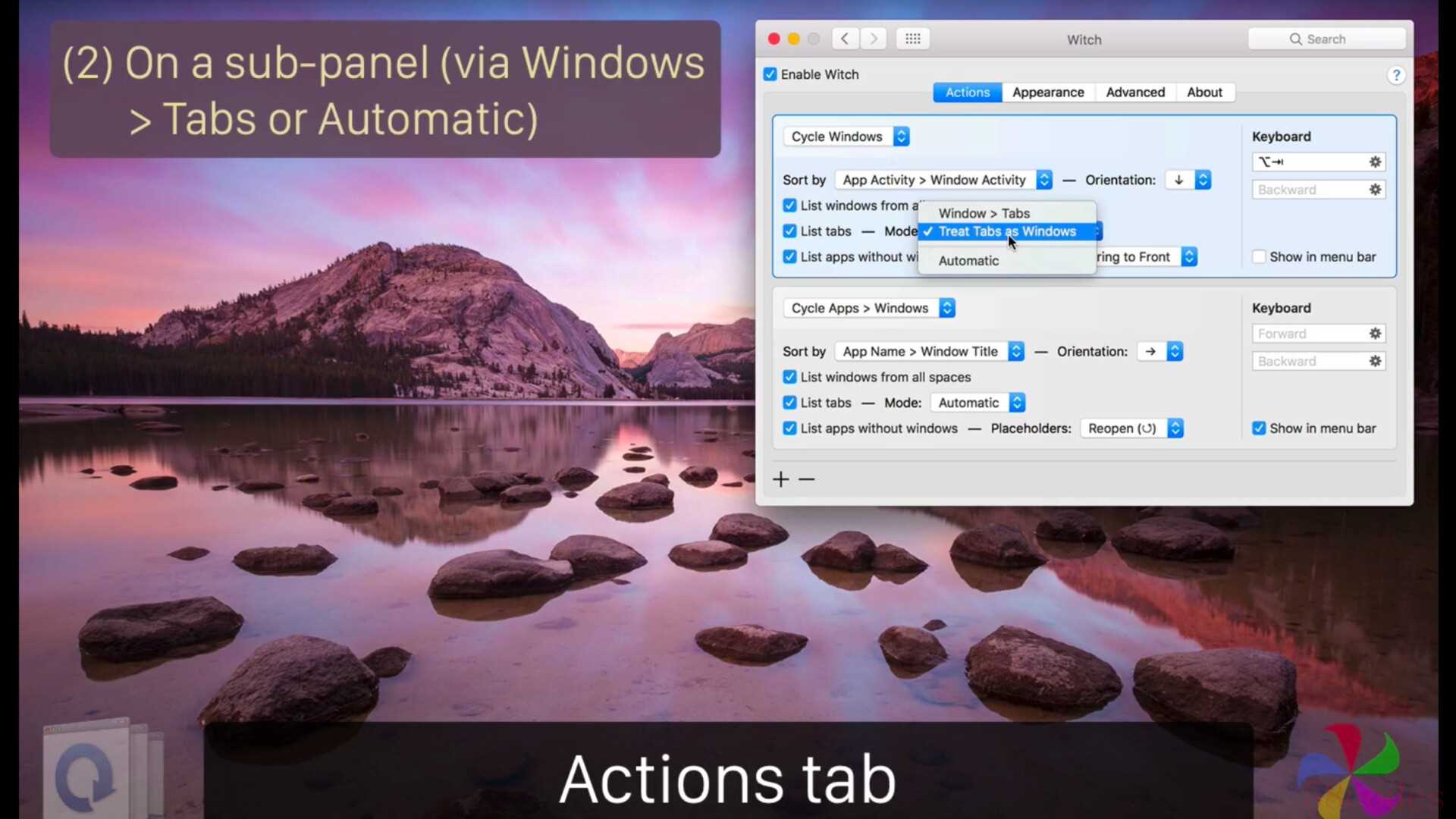The width and height of the screenshot is (1456, 819).
Task: Click the show all preferences grid icon
Action: (912, 39)
